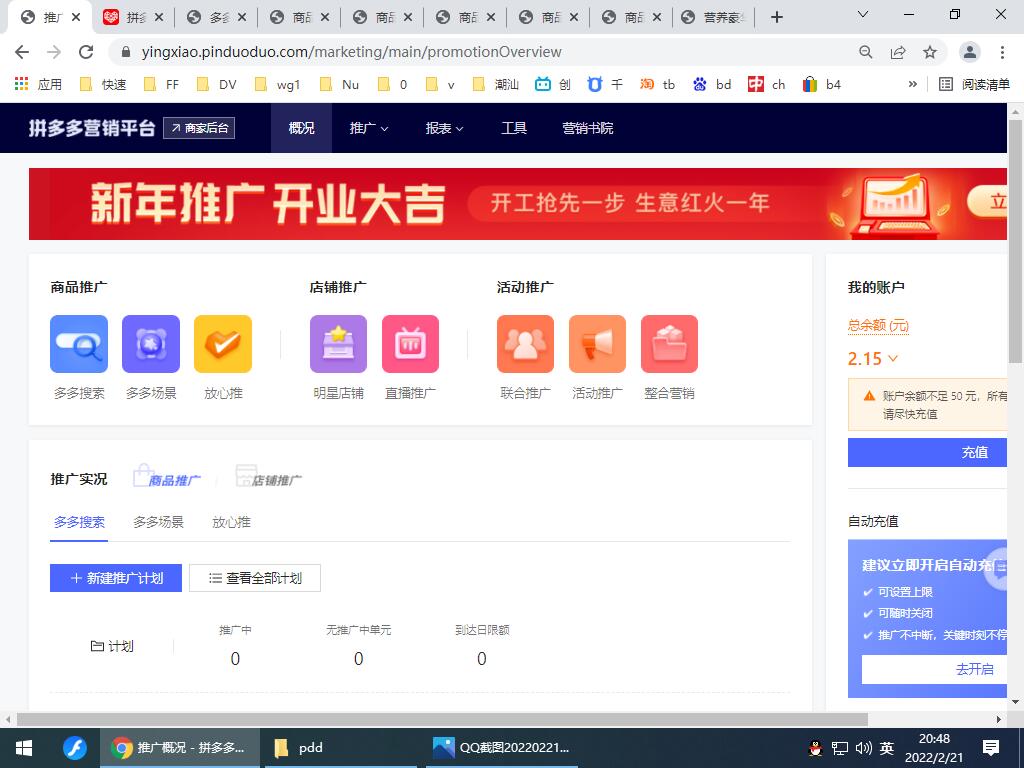Open the QQ截图 image window in taskbar
This screenshot has width=1024, height=768.
(x=502, y=748)
